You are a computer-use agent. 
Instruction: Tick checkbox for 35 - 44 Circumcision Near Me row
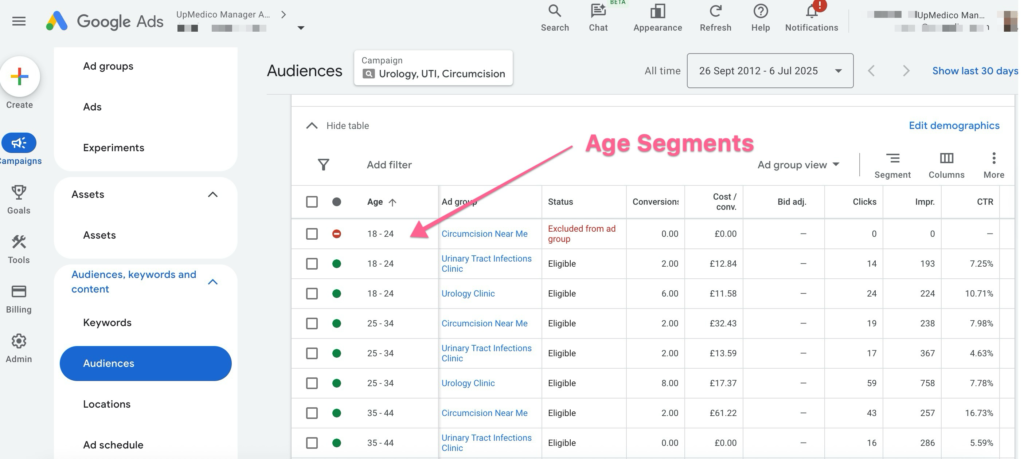[x=312, y=413]
